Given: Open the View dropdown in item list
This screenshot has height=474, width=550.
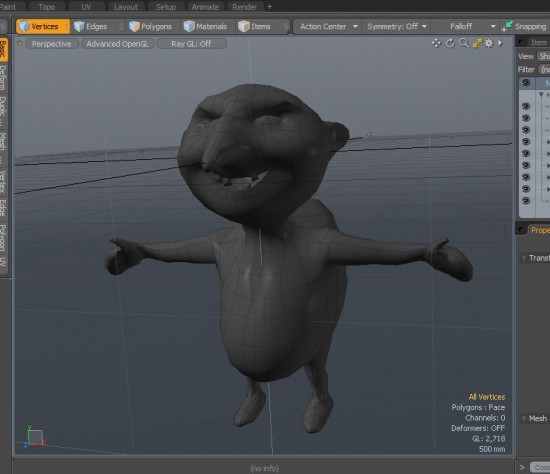Looking at the screenshot, I should [544, 56].
